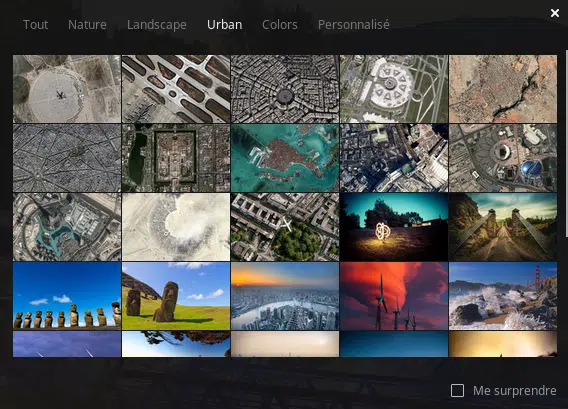Select the Landscape tab
This screenshot has height=409, width=568.
coord(157,25)
